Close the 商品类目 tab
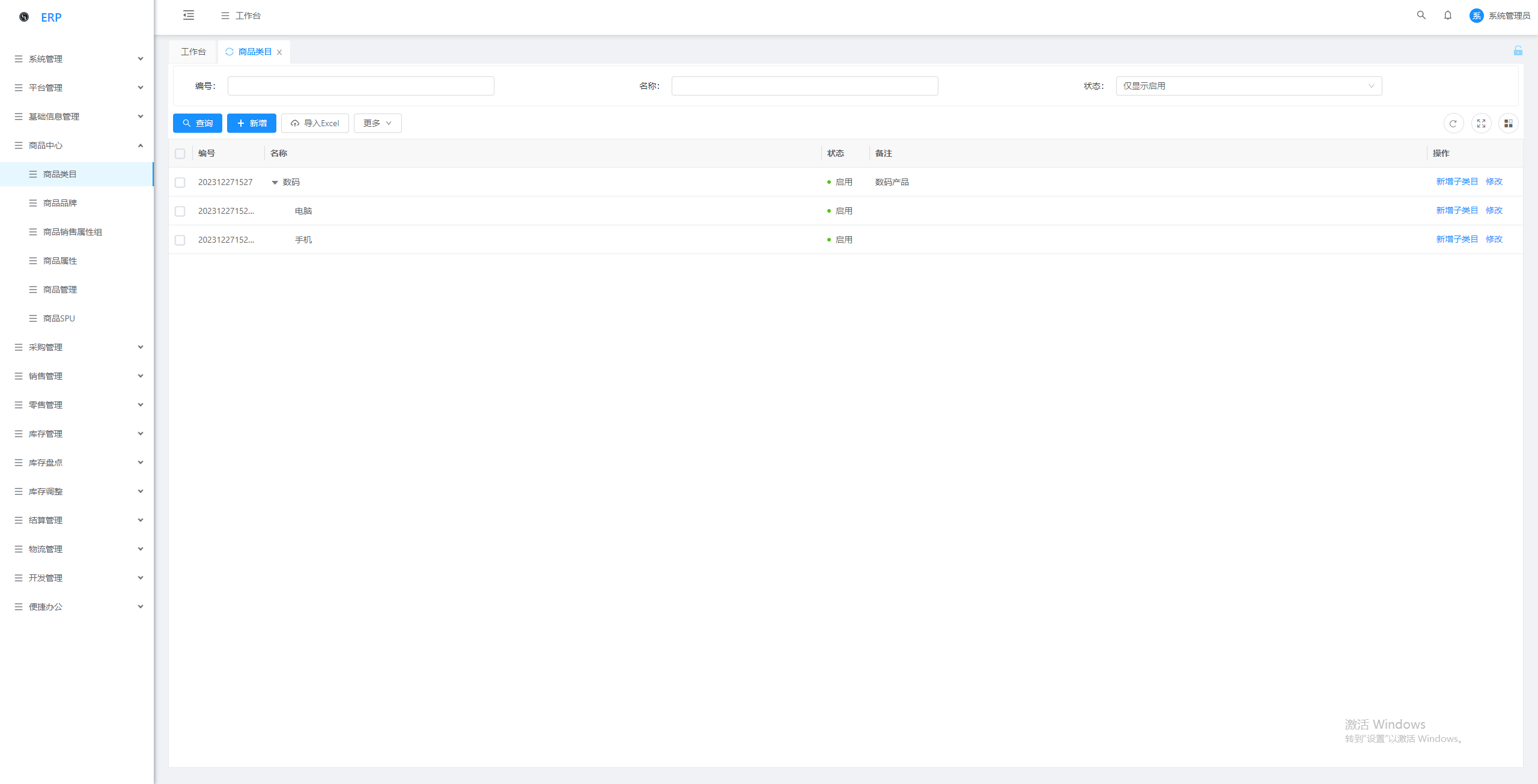 279,52
